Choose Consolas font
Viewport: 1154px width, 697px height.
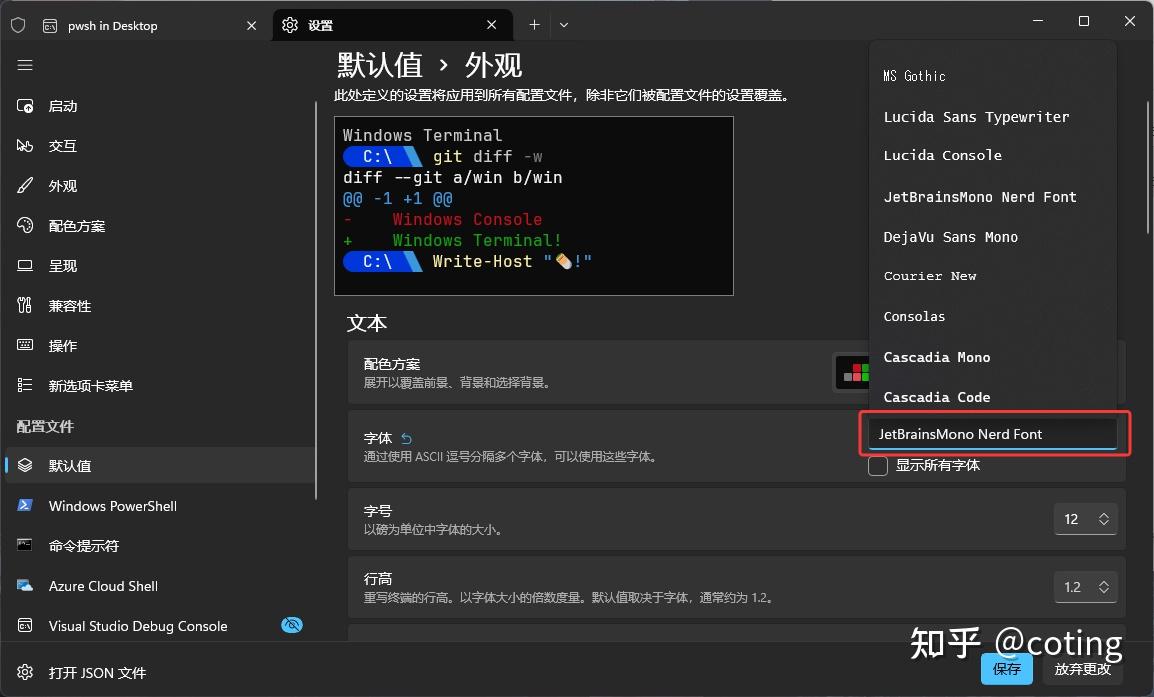(x=992, y=316)
